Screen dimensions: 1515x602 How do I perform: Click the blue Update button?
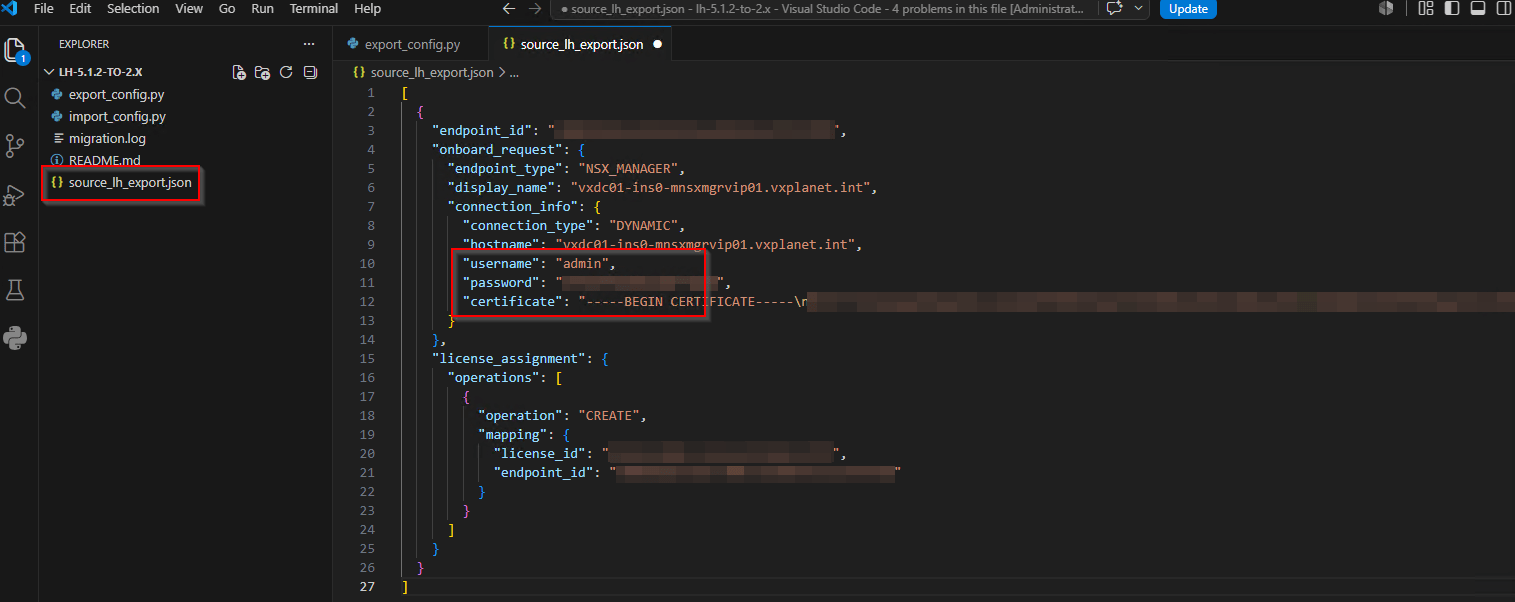(x=1188, y=9)
